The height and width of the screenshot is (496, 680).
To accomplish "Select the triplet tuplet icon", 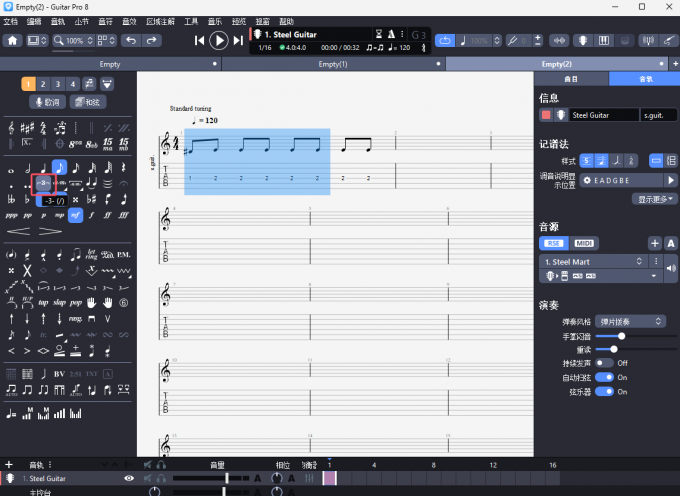I will 44,184.
